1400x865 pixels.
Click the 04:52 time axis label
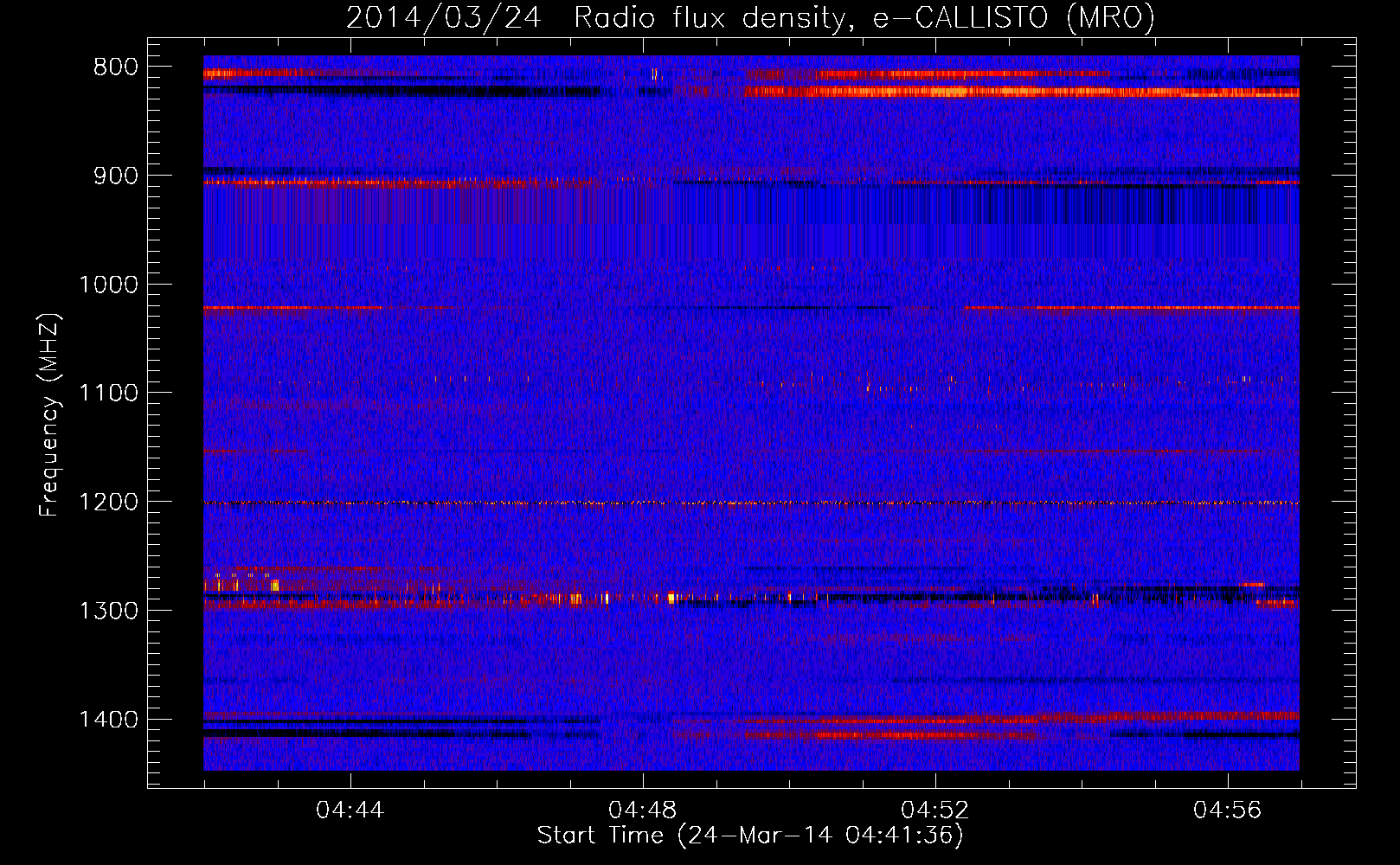pyautogui.click(x=935, y=811)
